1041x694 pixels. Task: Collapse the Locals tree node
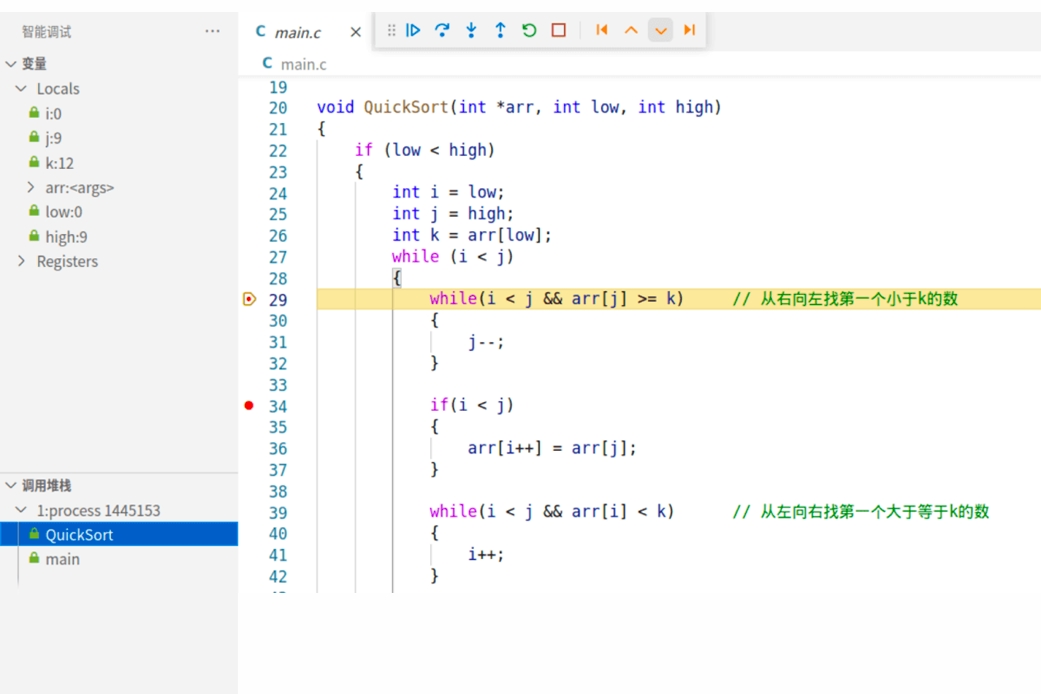click(x=21, y=88)
